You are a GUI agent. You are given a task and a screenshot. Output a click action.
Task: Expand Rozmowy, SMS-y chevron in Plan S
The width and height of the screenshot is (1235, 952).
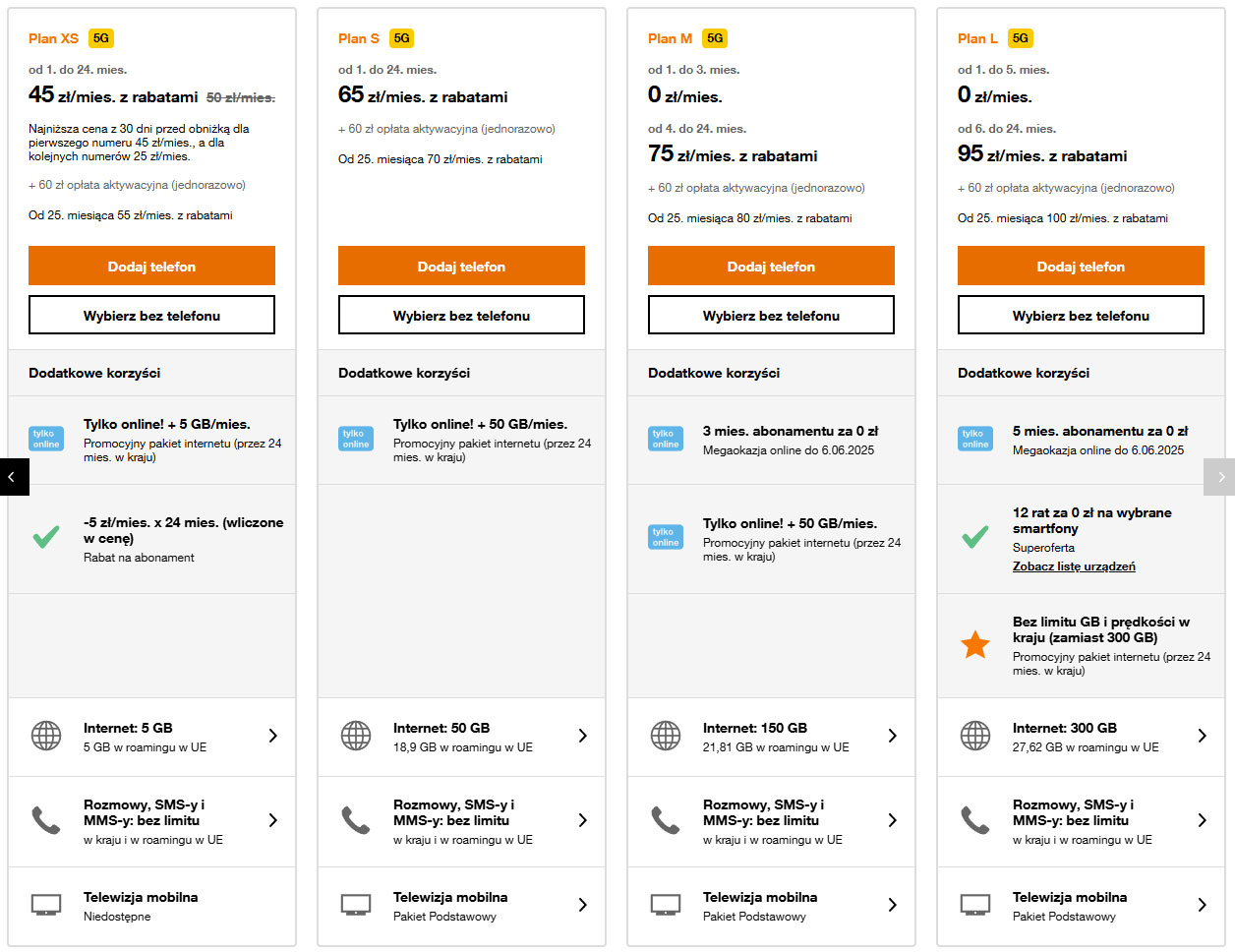[x=583, y=820]
